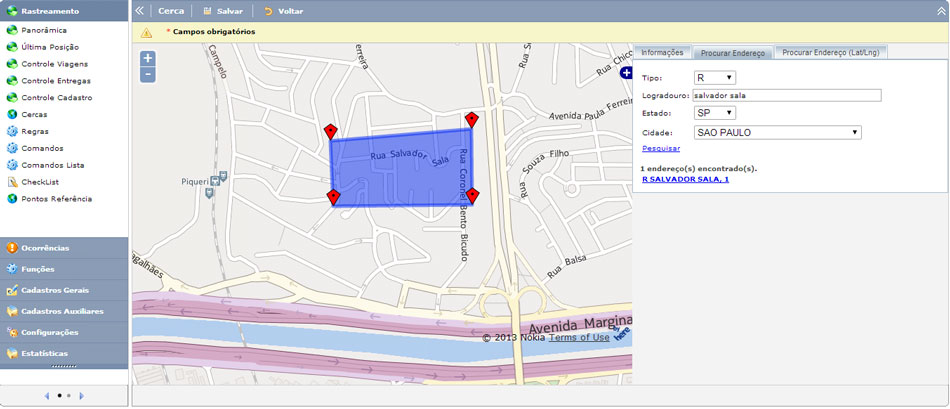Collapse the left sidebar with double-arrow icon

140,10
